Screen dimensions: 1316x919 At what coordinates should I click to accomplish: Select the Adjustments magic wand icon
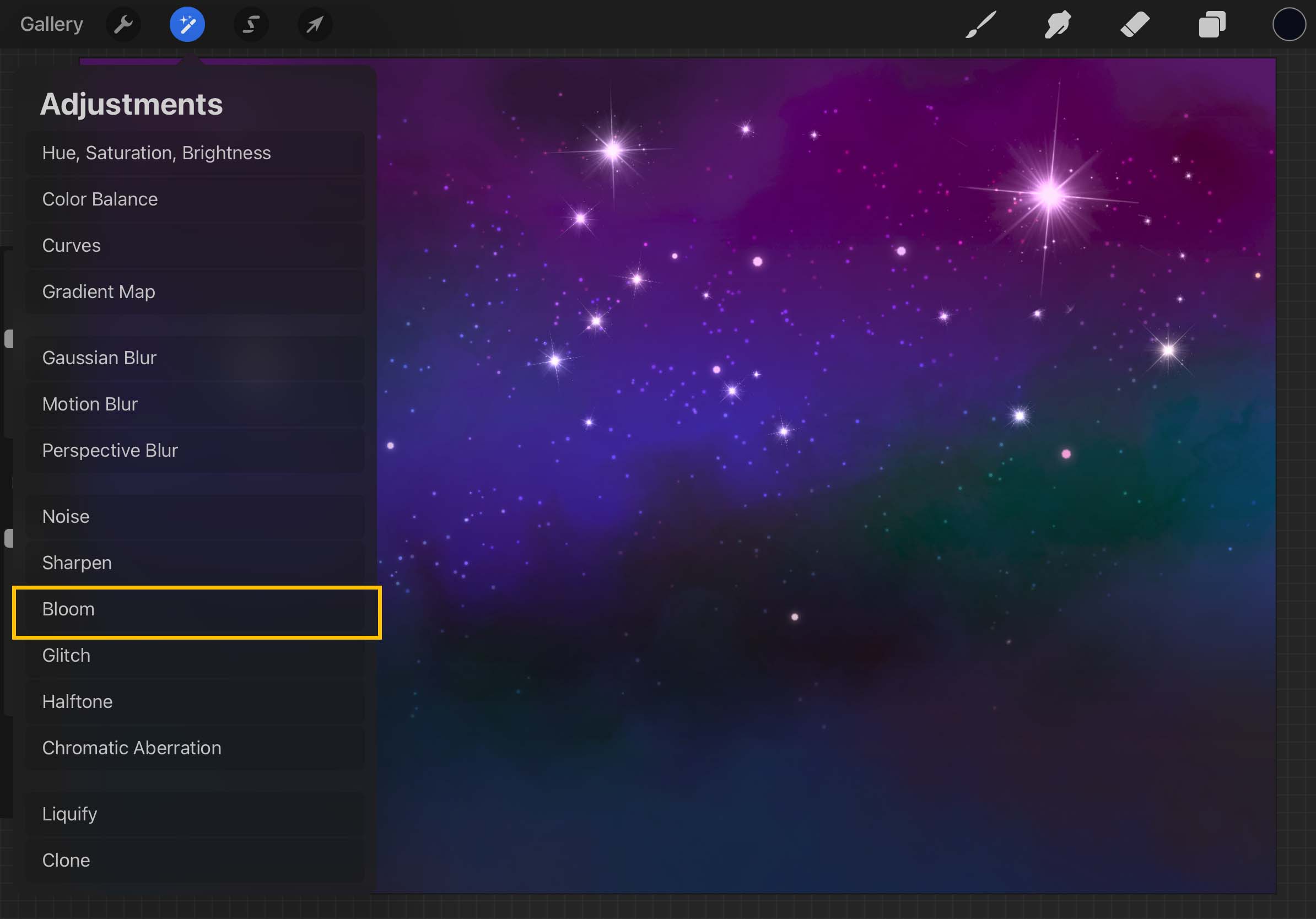(187, 24)
